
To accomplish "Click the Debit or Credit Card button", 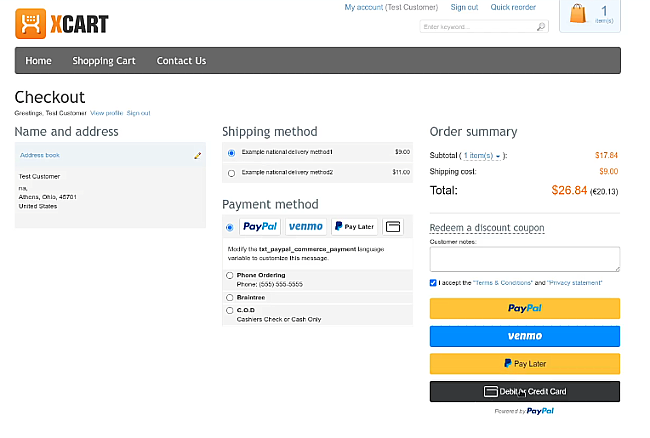I will click(525, 392).
